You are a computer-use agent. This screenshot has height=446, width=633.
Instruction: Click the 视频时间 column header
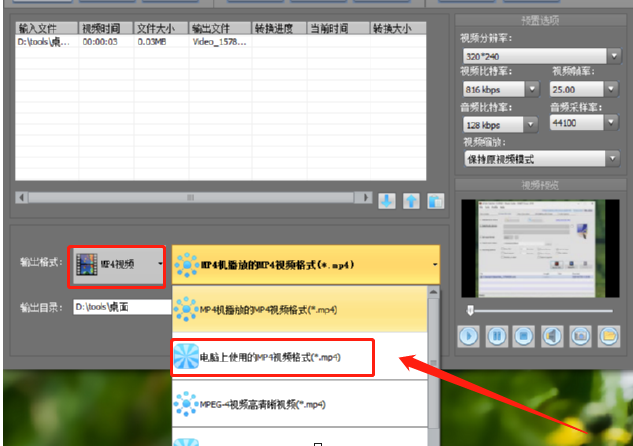pos(105,28)
